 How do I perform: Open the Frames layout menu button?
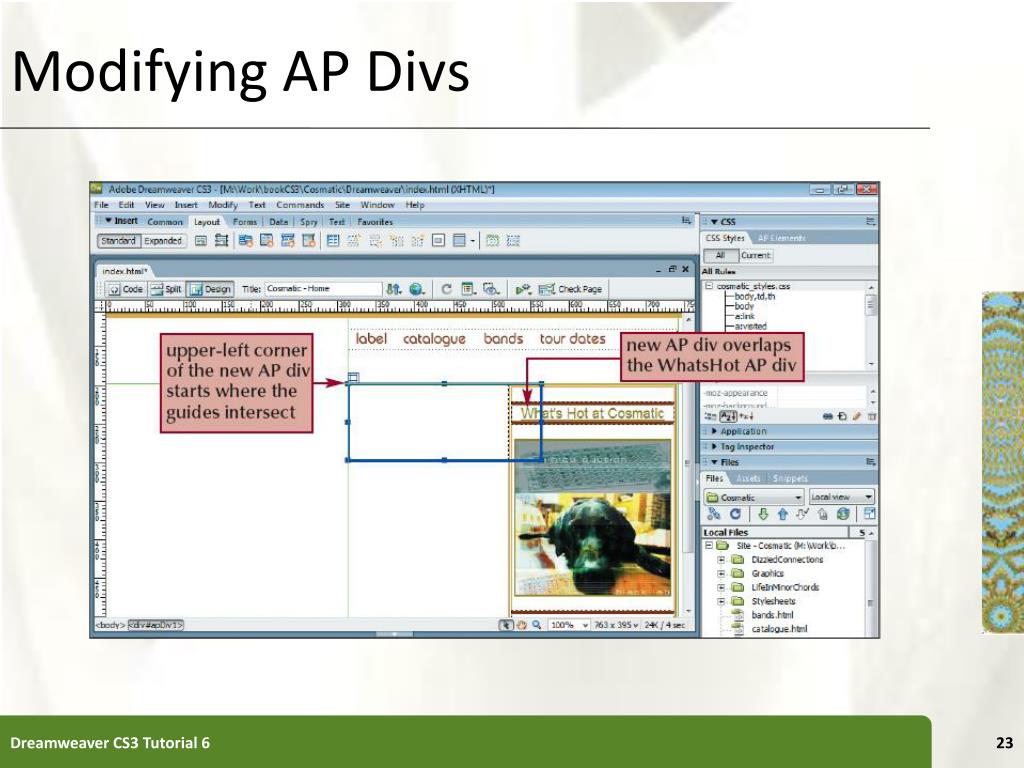pos(463,241)
